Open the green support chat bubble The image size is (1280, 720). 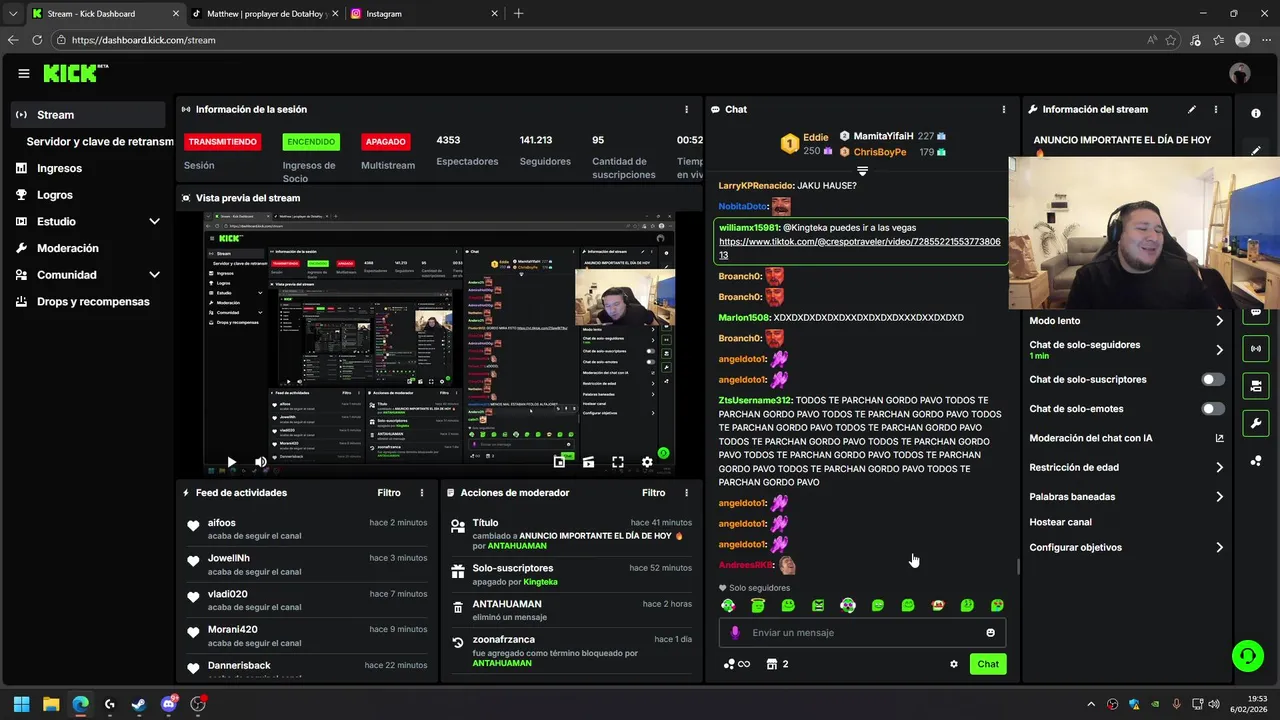pos(1247,656)
